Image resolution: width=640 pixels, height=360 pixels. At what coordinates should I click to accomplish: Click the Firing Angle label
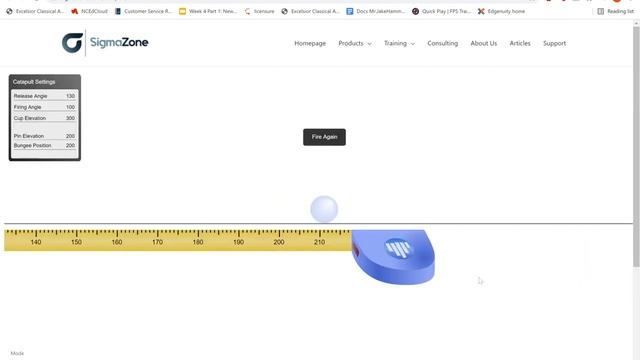pyautogui.click(x=27, y=107)
